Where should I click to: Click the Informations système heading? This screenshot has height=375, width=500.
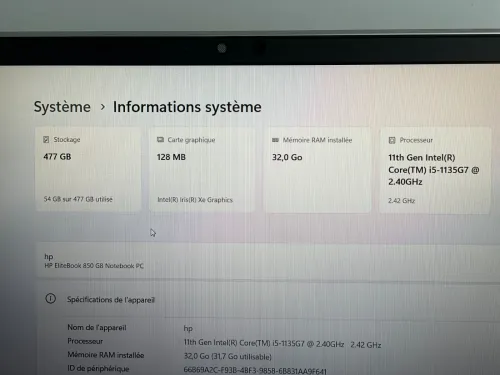tap(187, 107)
